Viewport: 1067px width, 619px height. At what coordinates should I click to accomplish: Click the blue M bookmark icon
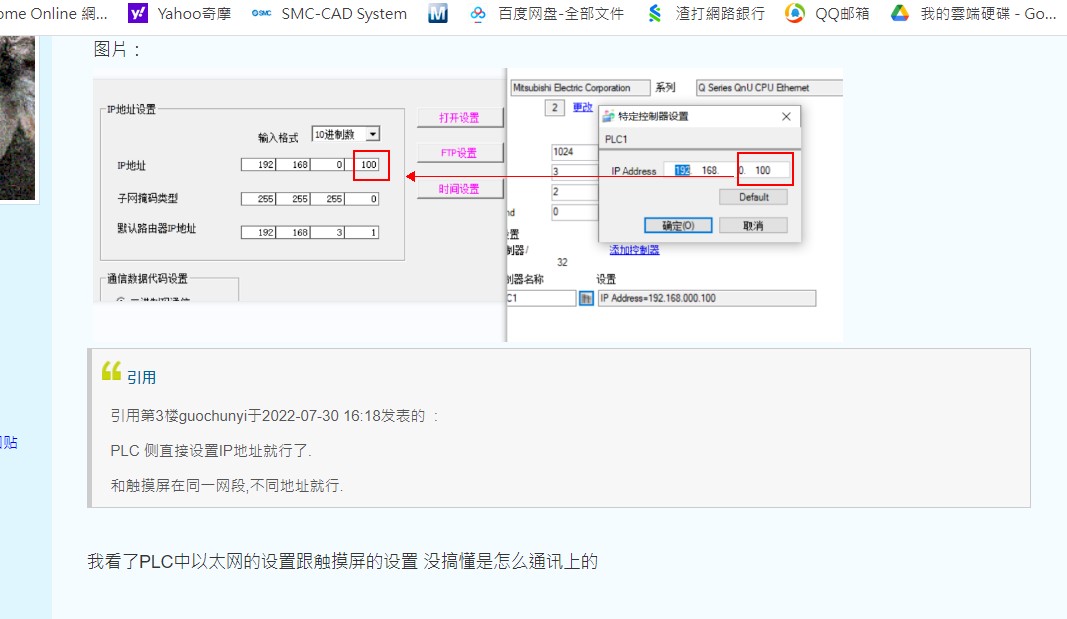(438, 13)
